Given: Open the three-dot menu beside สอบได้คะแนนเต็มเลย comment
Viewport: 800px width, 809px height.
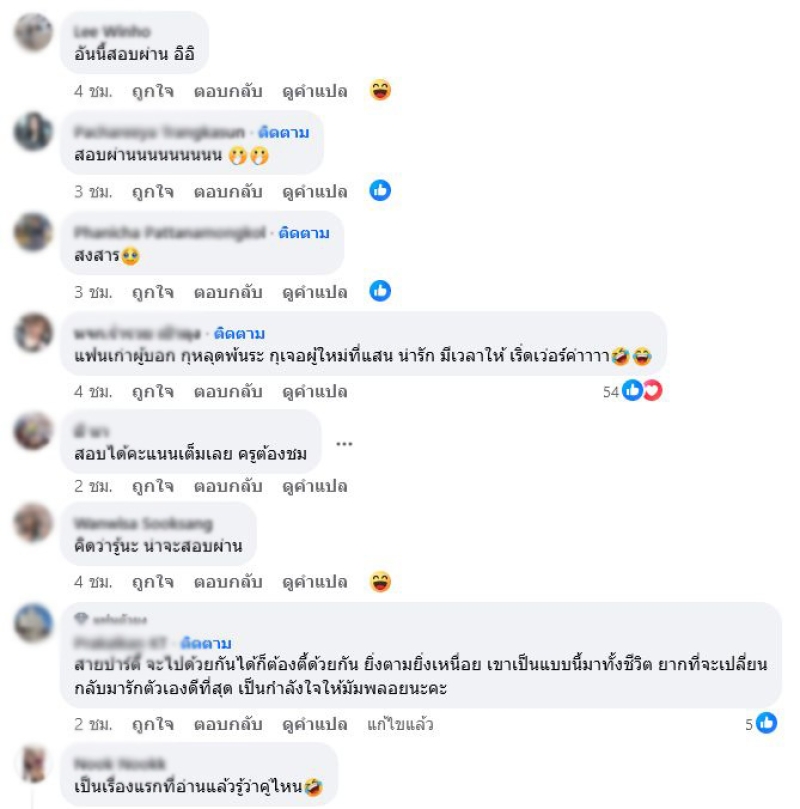Looking at the screenshot, I should point(344,444).
